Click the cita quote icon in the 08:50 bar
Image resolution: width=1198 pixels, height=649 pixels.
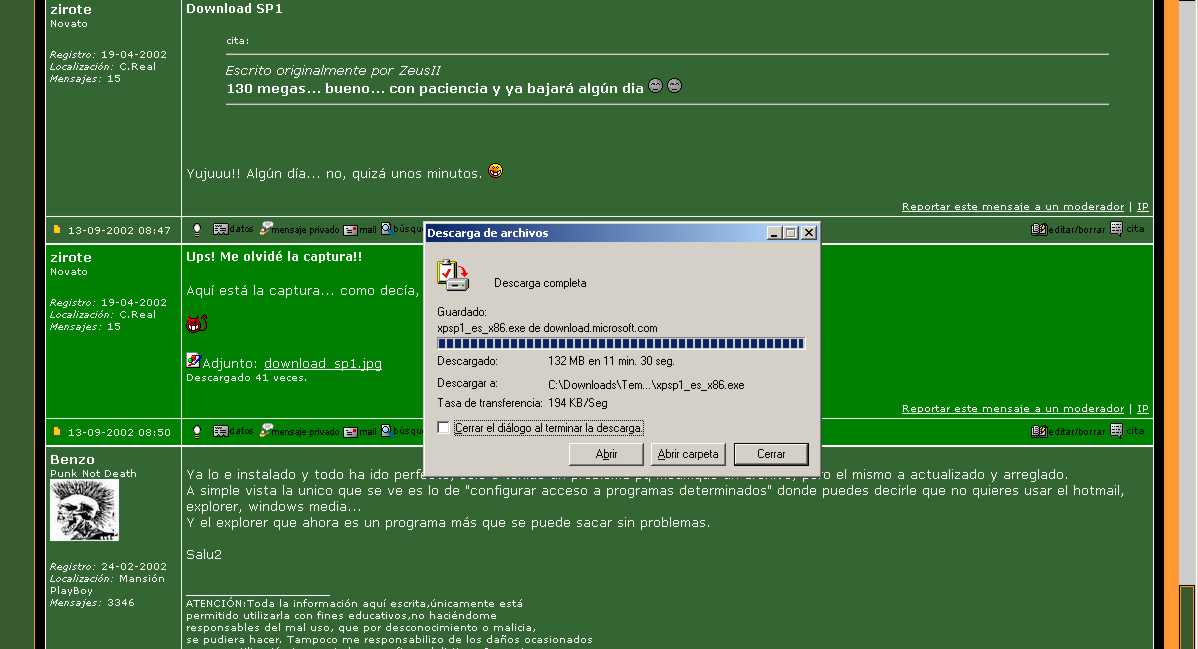[x=1127, y=430]
